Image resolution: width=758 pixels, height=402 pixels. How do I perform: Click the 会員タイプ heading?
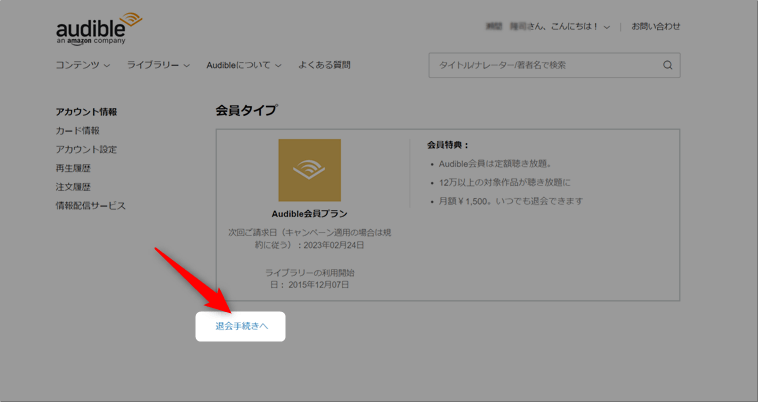246,111
